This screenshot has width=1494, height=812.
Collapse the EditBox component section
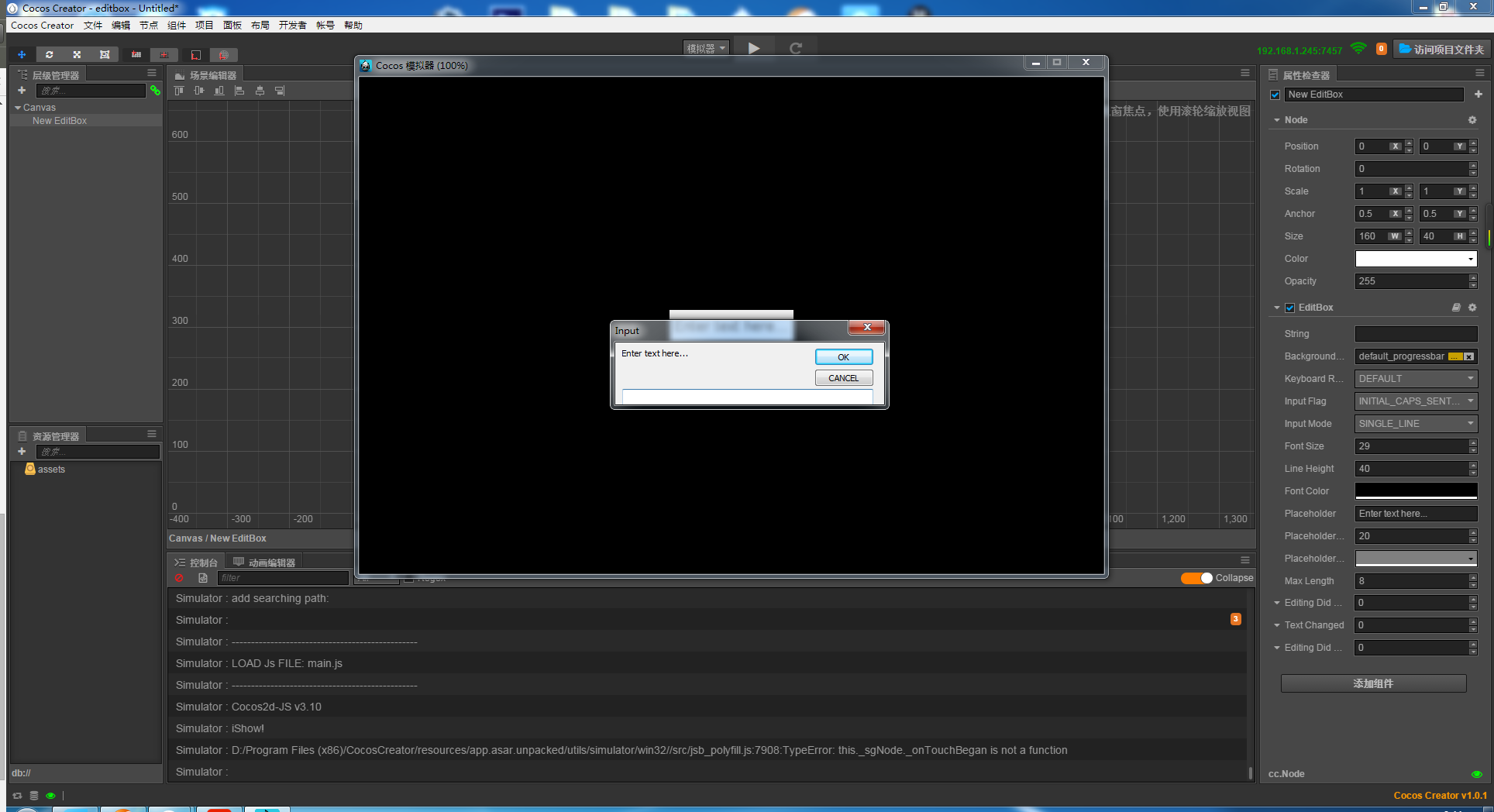(x=1277, y=308)
